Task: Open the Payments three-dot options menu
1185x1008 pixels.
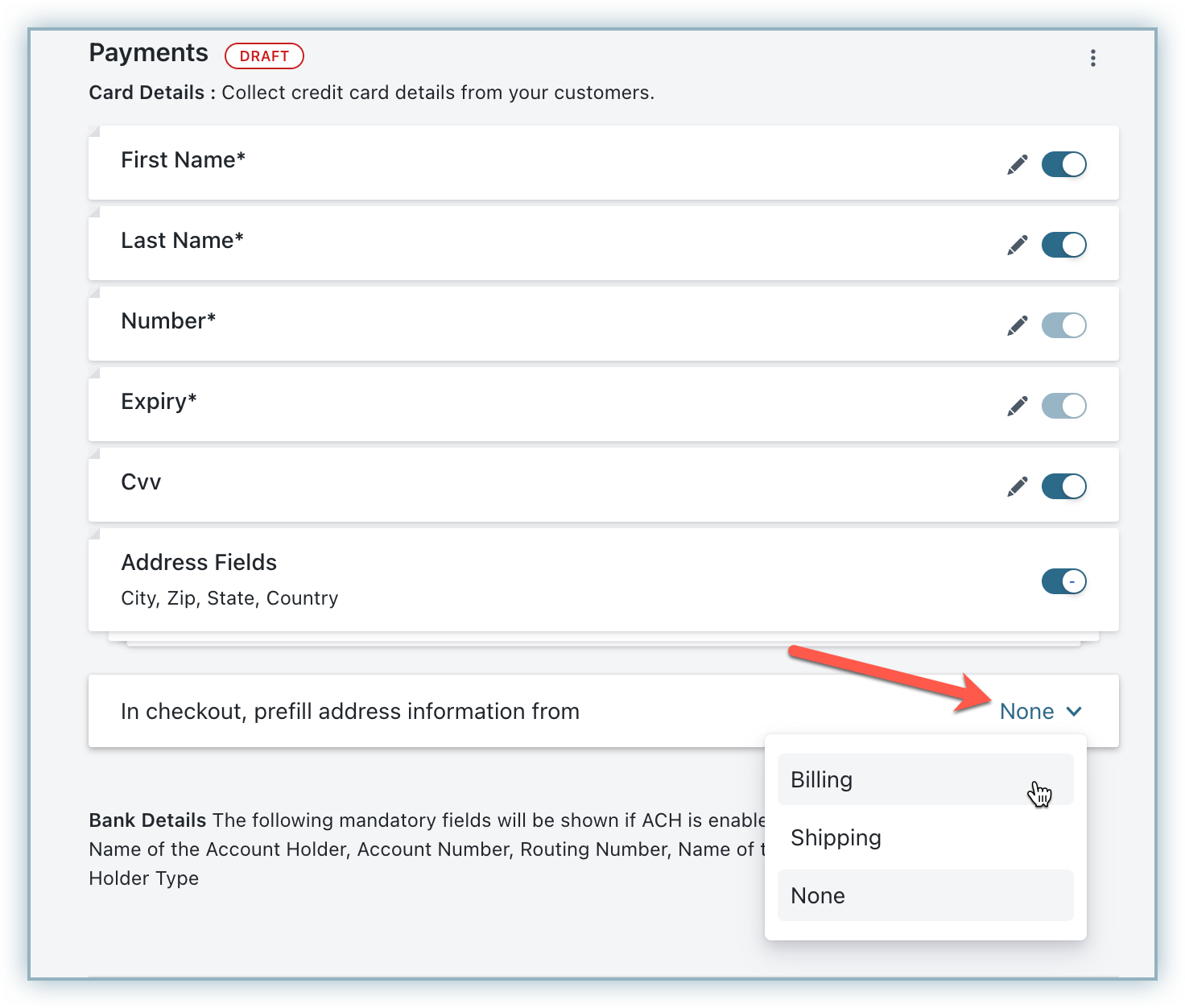Action: click(1092, 58)
